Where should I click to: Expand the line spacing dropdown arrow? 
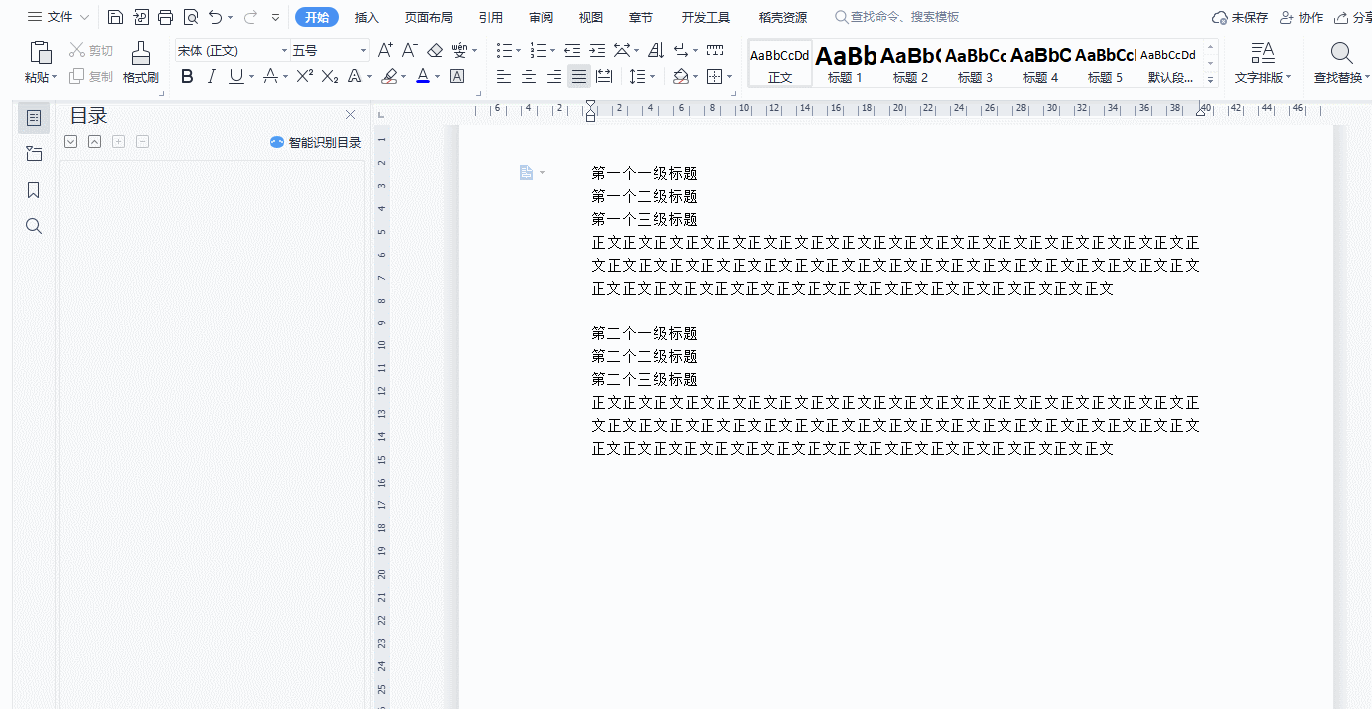coord(653,77)
